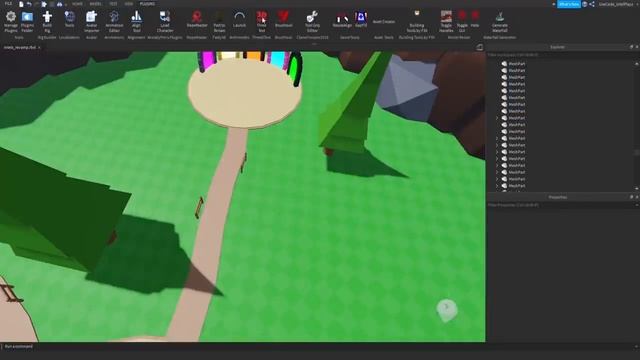The width and height of the screenshot is (640, 360).
Task: Undock the Explorer panel
Action: click(x=631, y=47)
